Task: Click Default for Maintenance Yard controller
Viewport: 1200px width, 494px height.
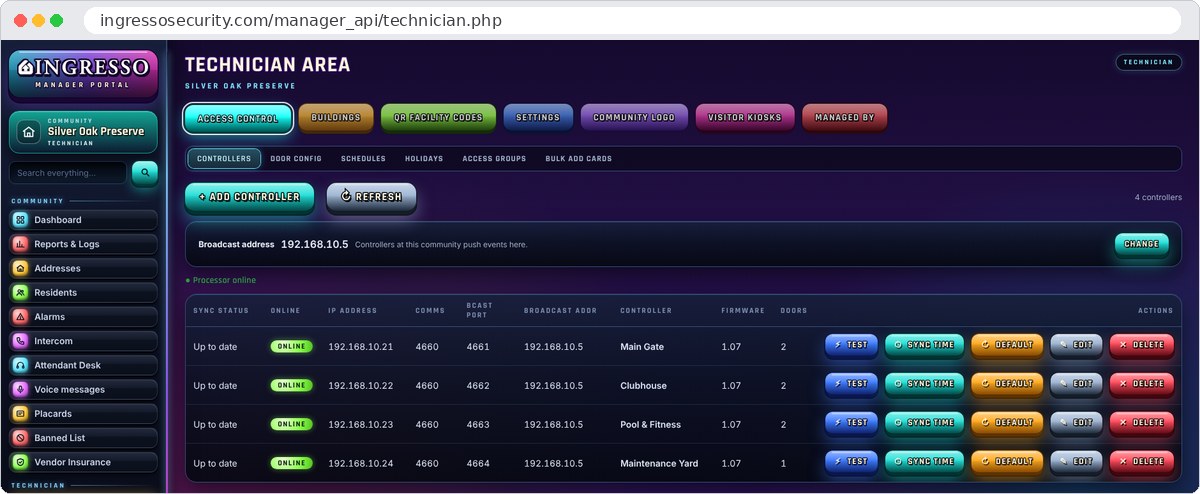Action: [1007, 462]
